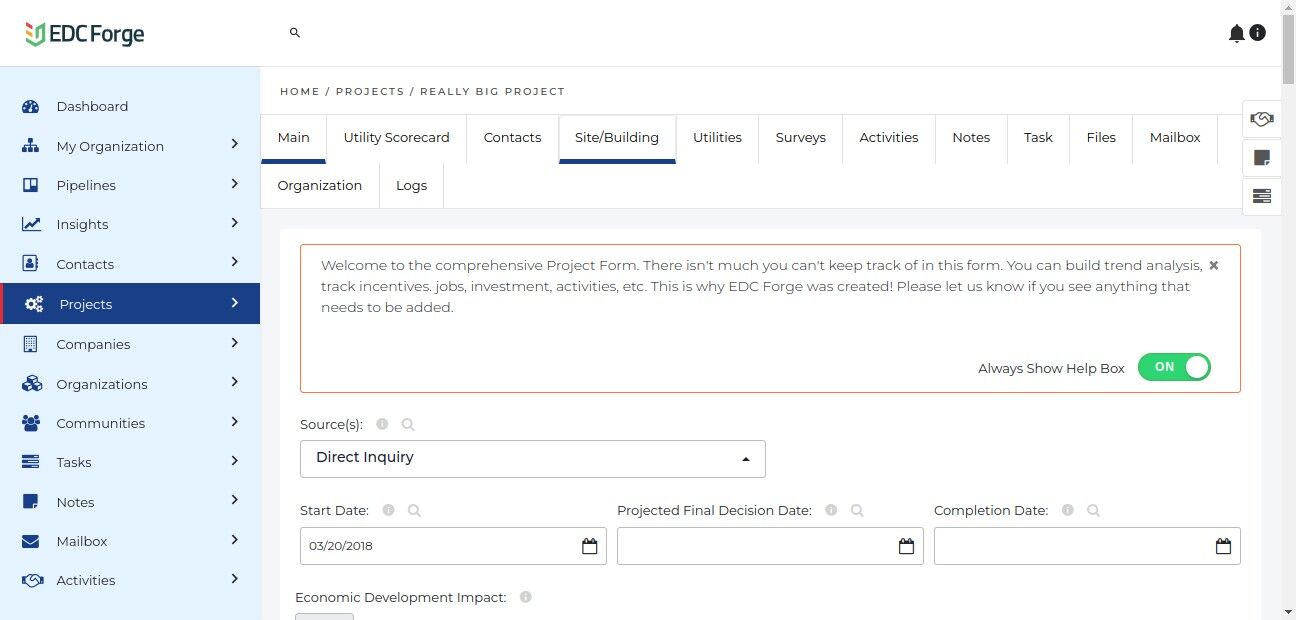Click the info icon beside Source(s)

[382, 424]
